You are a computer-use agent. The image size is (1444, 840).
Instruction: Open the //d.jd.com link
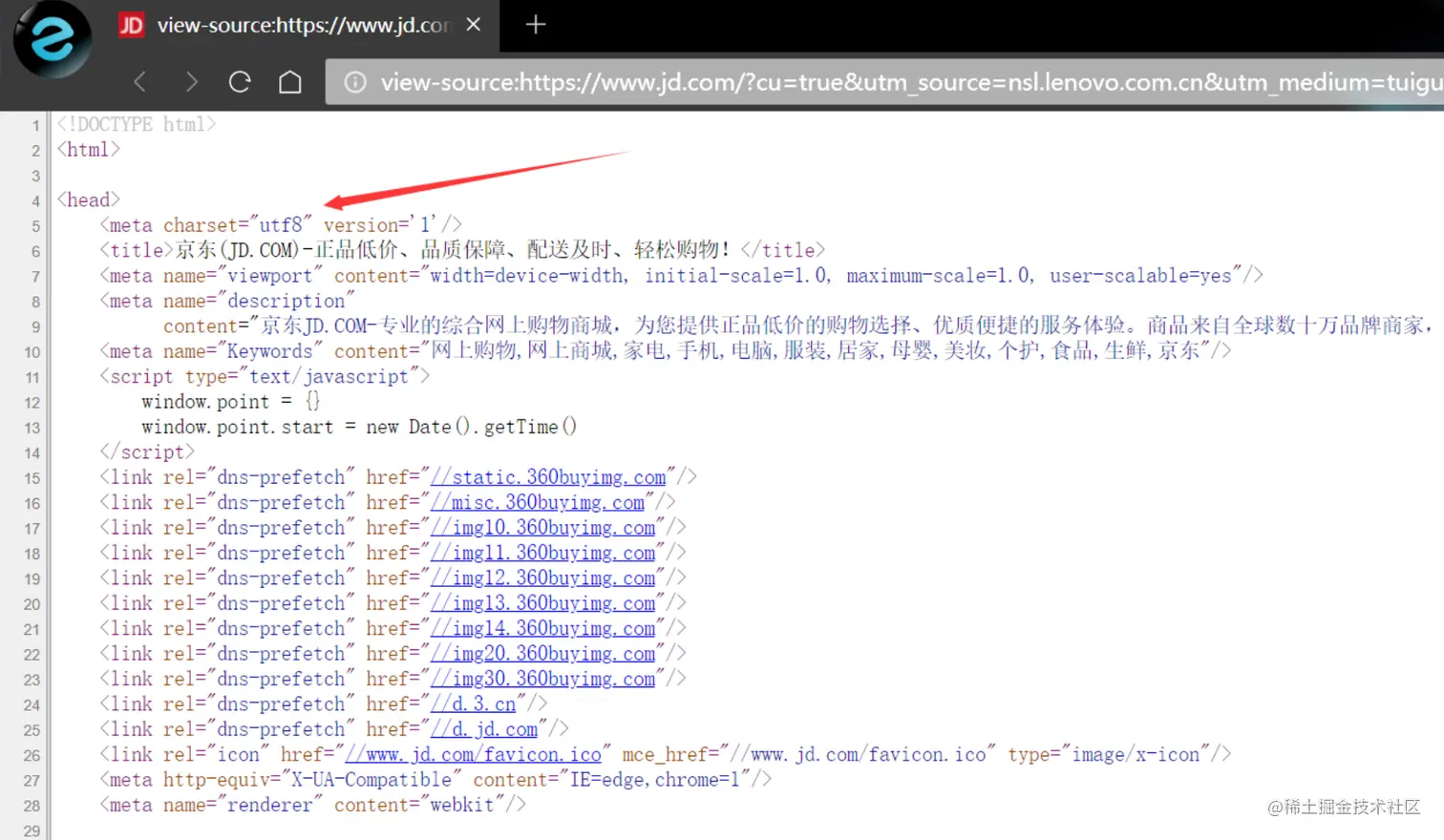pyautogui.click(x=484, y=729)
